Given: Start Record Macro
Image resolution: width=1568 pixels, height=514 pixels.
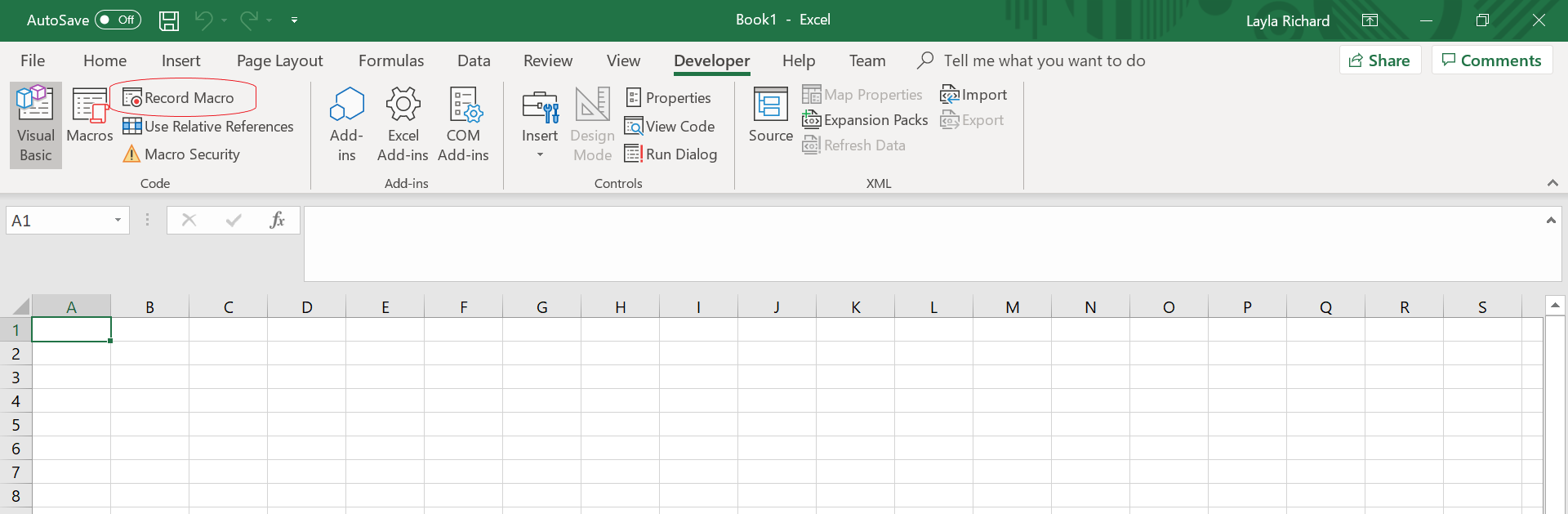Looking at the screenshot, I should pos(180,98).
